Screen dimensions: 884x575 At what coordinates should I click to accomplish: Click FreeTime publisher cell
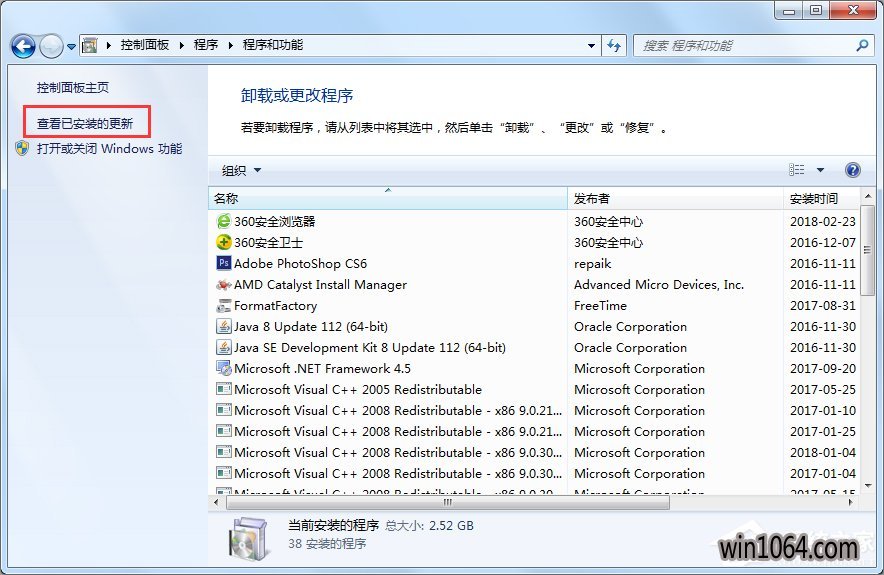click(600, 306)
